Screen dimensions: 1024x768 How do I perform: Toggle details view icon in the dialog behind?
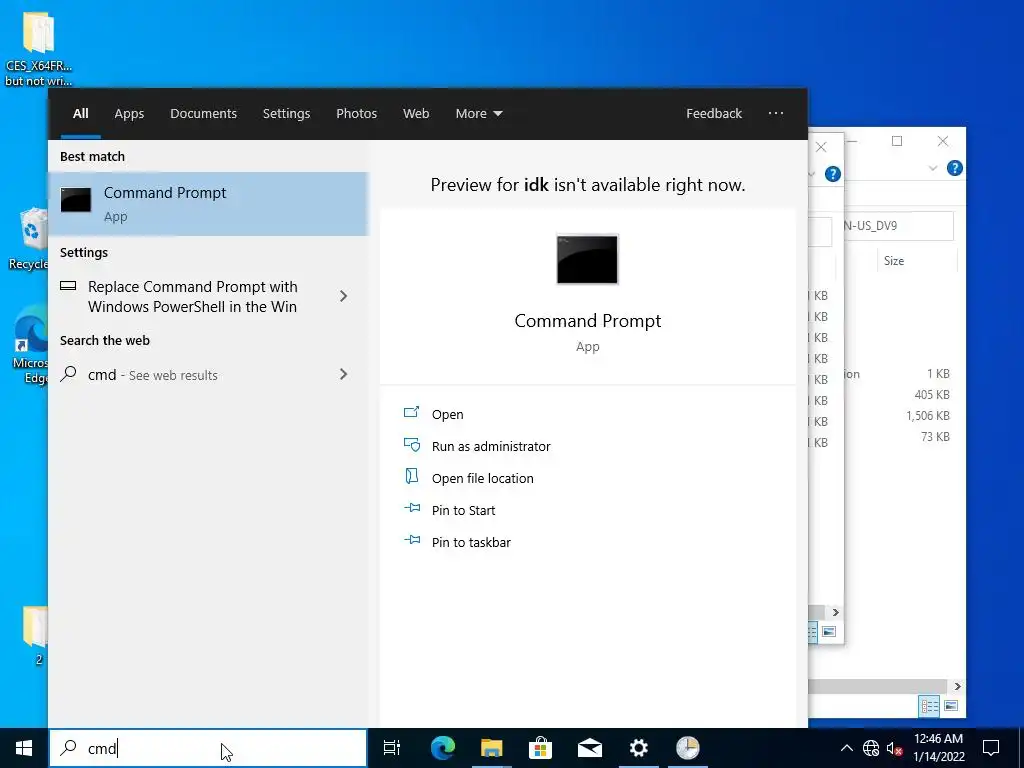[812, 632]
